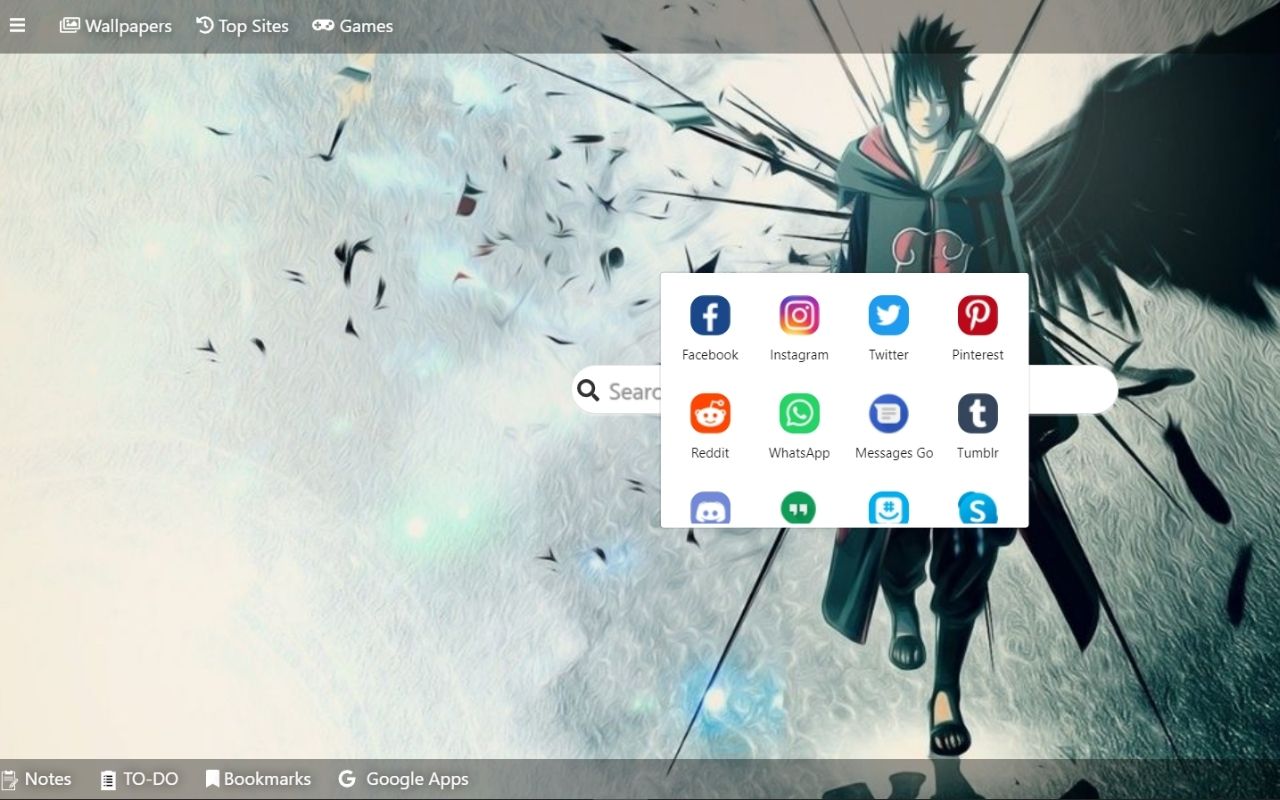Open the Notes panel
Screen dimensions: 1280x800
click(x=38, y=778)
